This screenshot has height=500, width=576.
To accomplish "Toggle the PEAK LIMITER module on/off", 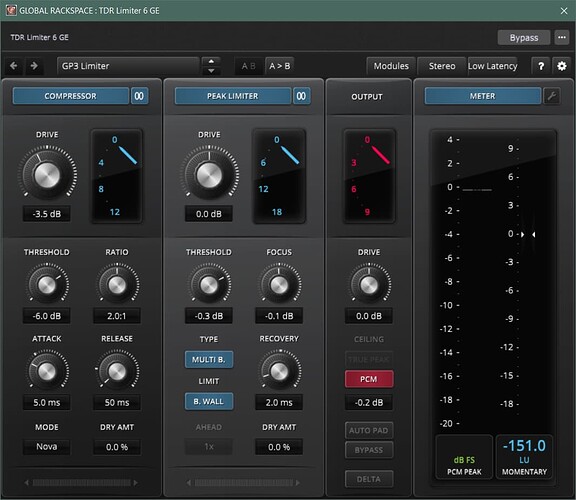I will click(x=233, y=96).
